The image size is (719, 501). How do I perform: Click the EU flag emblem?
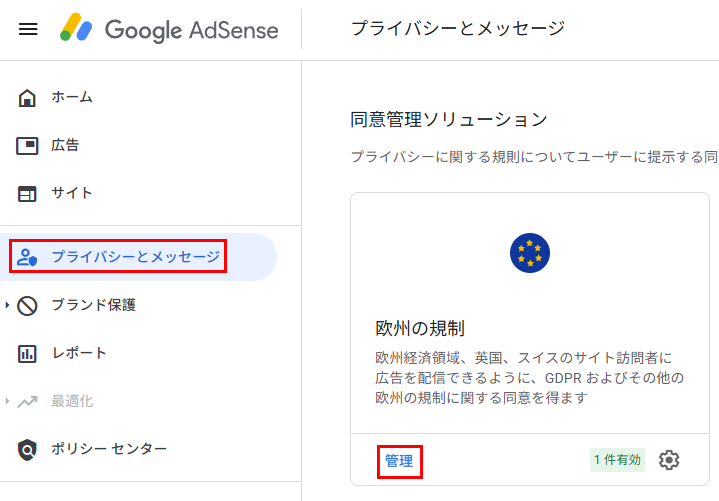[529, 253]
